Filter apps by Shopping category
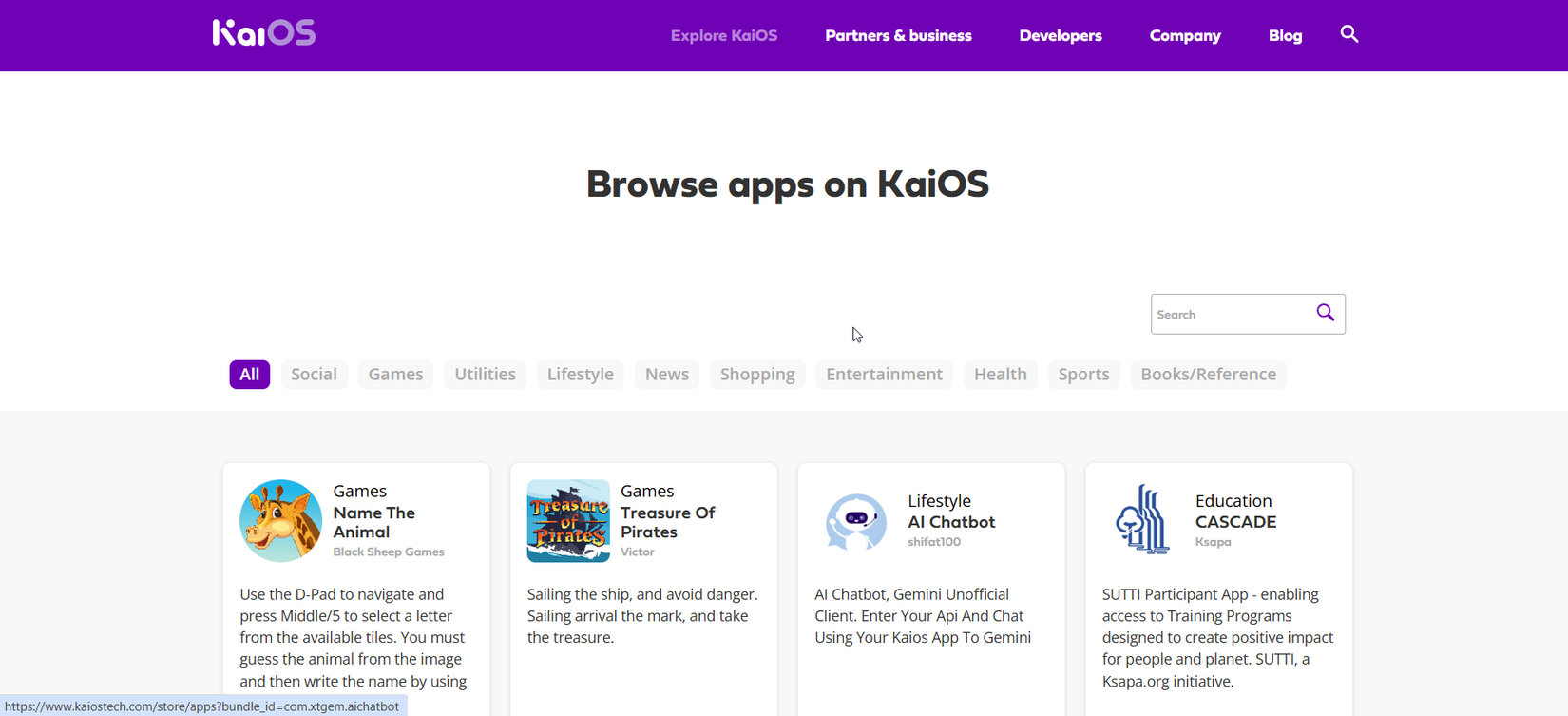 757,374
